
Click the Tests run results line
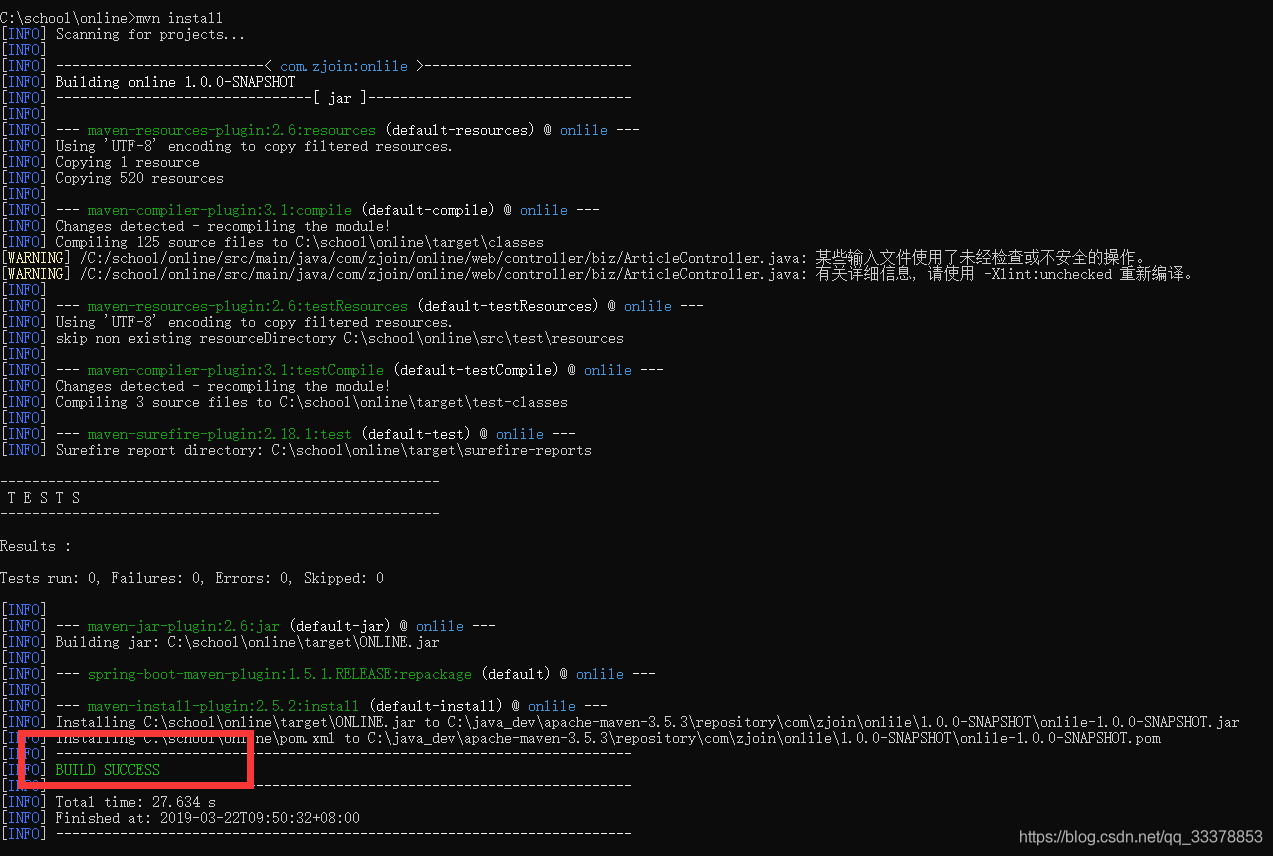click(x=190, y=577)
